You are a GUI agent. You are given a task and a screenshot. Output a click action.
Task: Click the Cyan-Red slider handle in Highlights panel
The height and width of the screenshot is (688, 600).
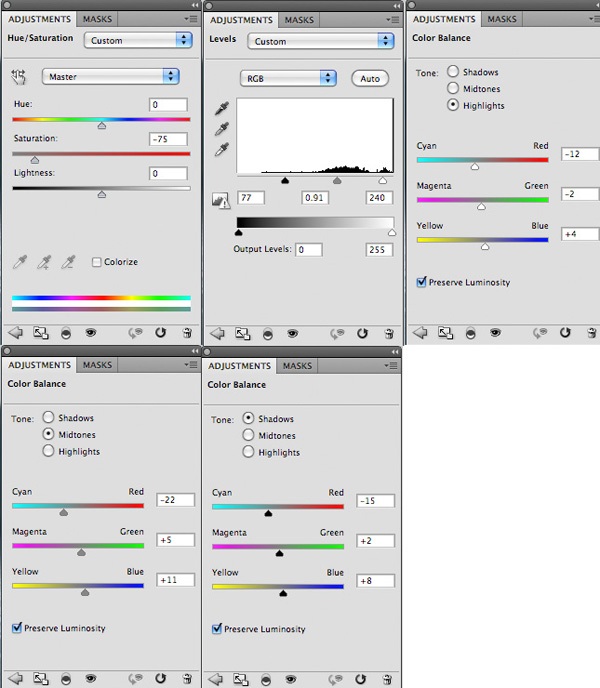click(474, 166)
